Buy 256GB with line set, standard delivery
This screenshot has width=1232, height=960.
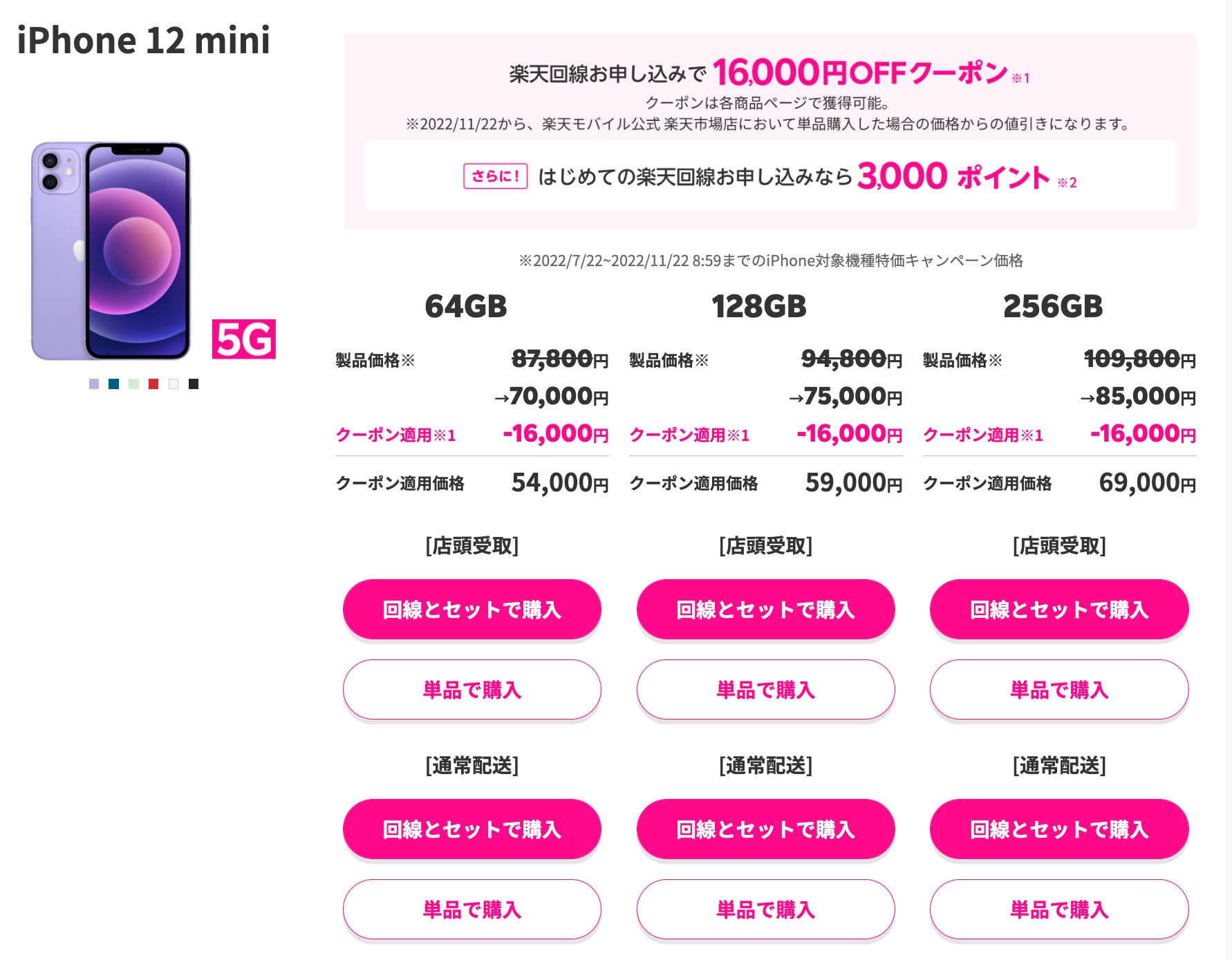[x=1059, y=829]
